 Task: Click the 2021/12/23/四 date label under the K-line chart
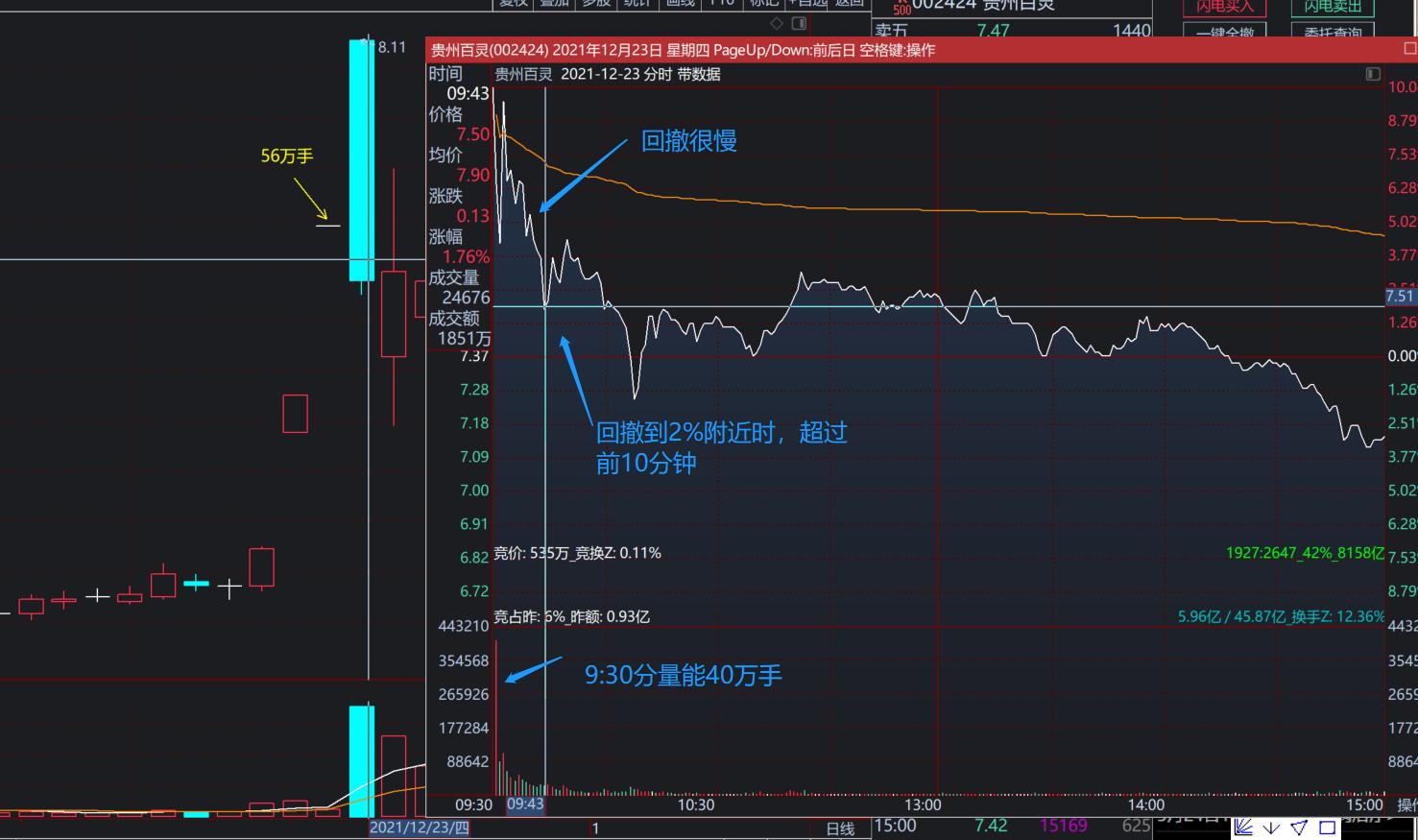tap(420, 828)
